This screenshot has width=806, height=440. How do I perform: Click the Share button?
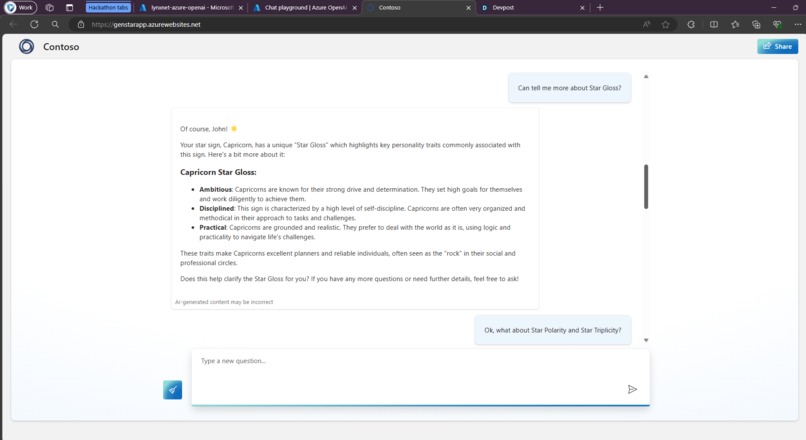pos(777,46)
